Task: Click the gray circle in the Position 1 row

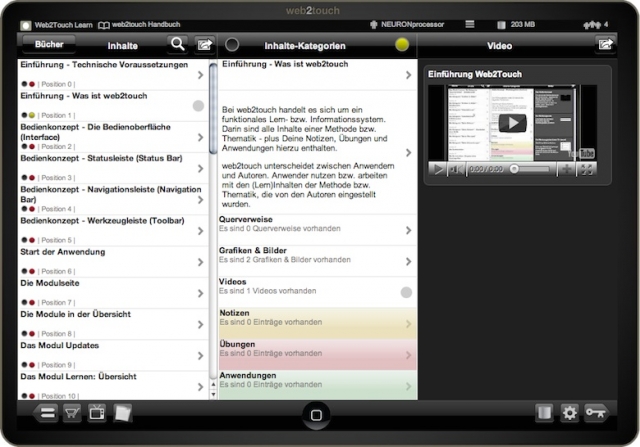Action: [198, 106]
